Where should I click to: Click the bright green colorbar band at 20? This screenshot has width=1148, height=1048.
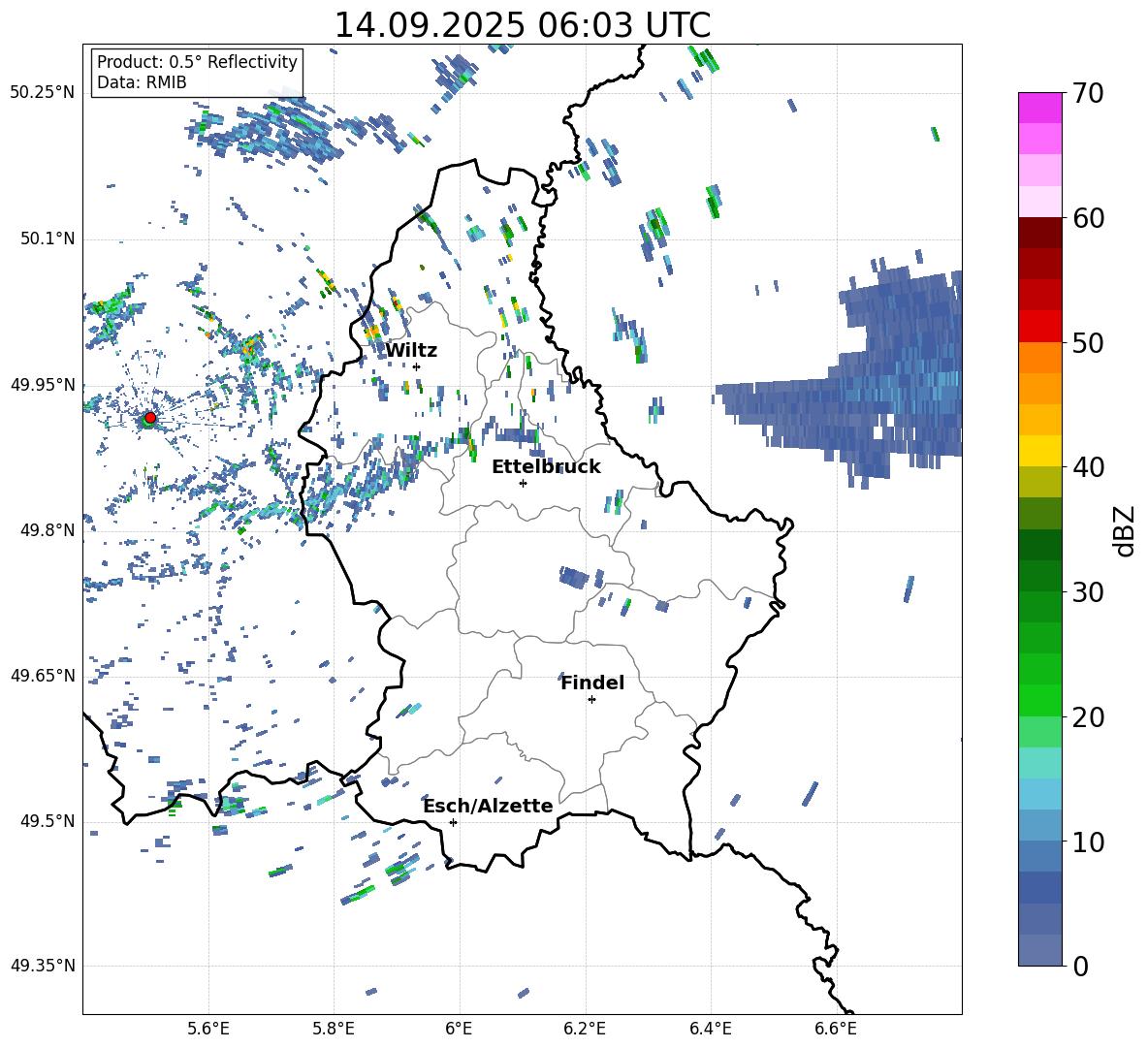coord(1040,700)
